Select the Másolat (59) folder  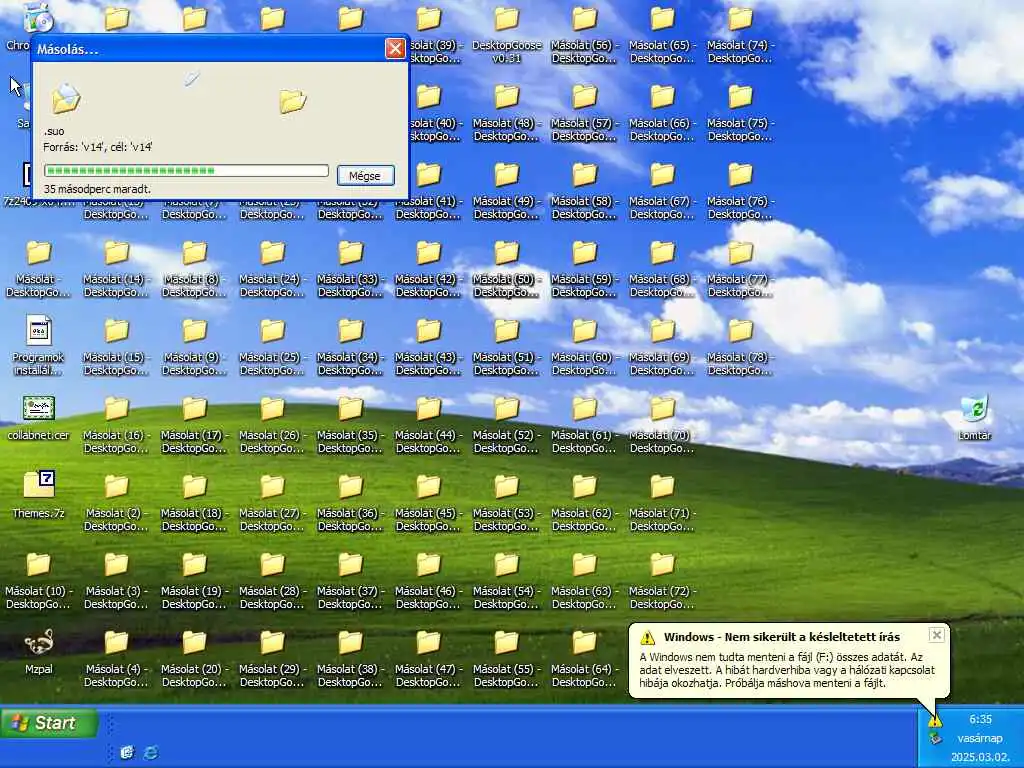(x=584, y=268)
